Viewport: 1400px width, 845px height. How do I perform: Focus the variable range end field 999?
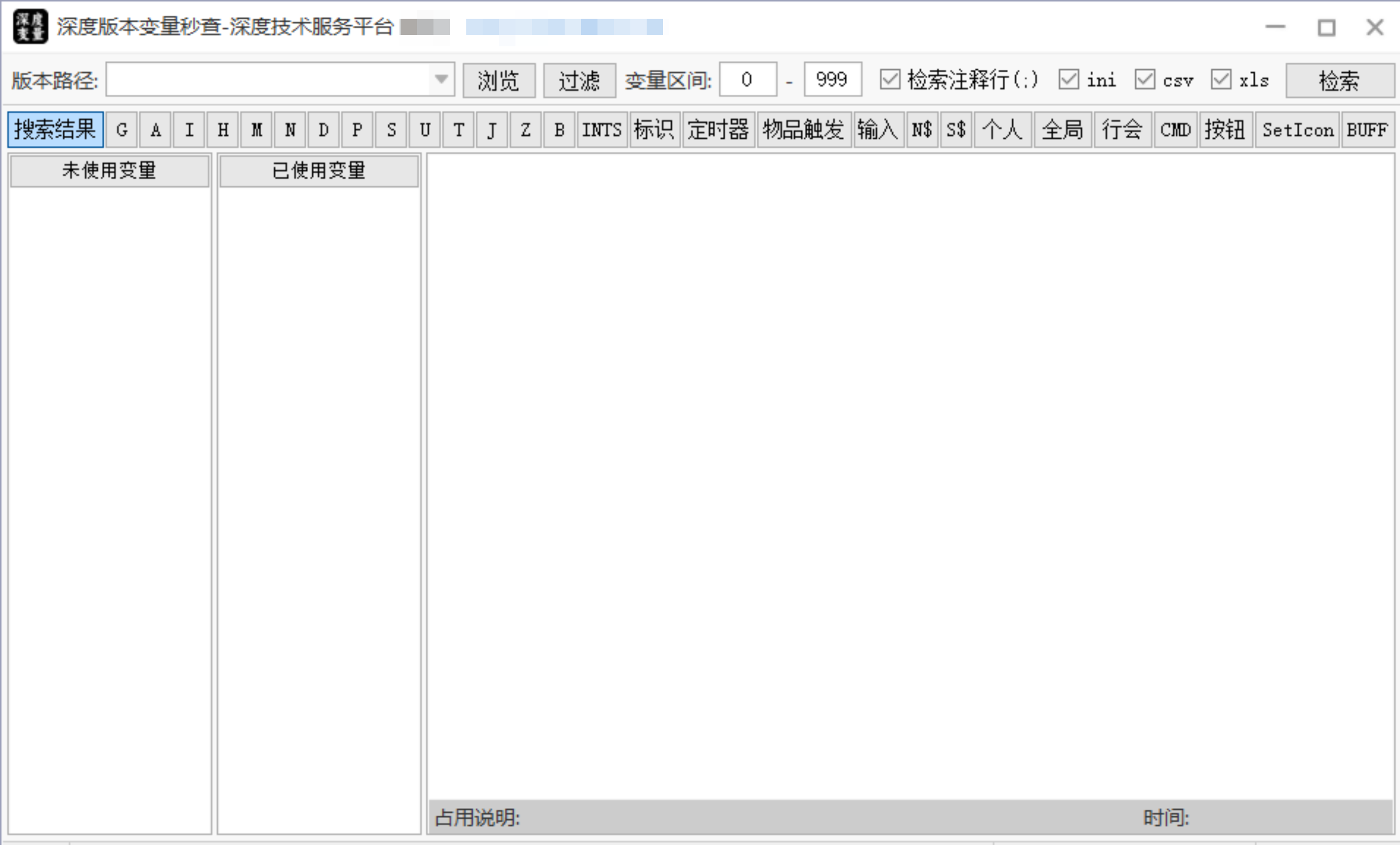[832, 79]
